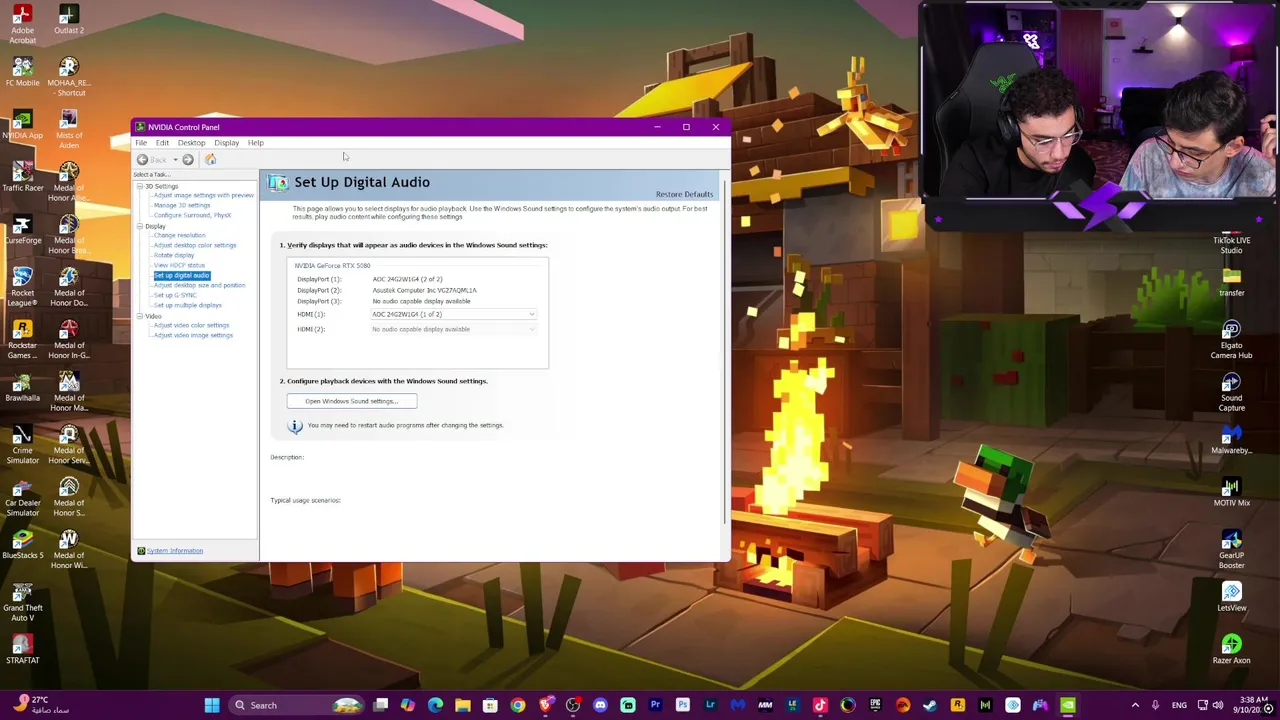Collapse the Display tree node
The height and width of the screenshot is (720, 1280).
[x=140, y=226]
